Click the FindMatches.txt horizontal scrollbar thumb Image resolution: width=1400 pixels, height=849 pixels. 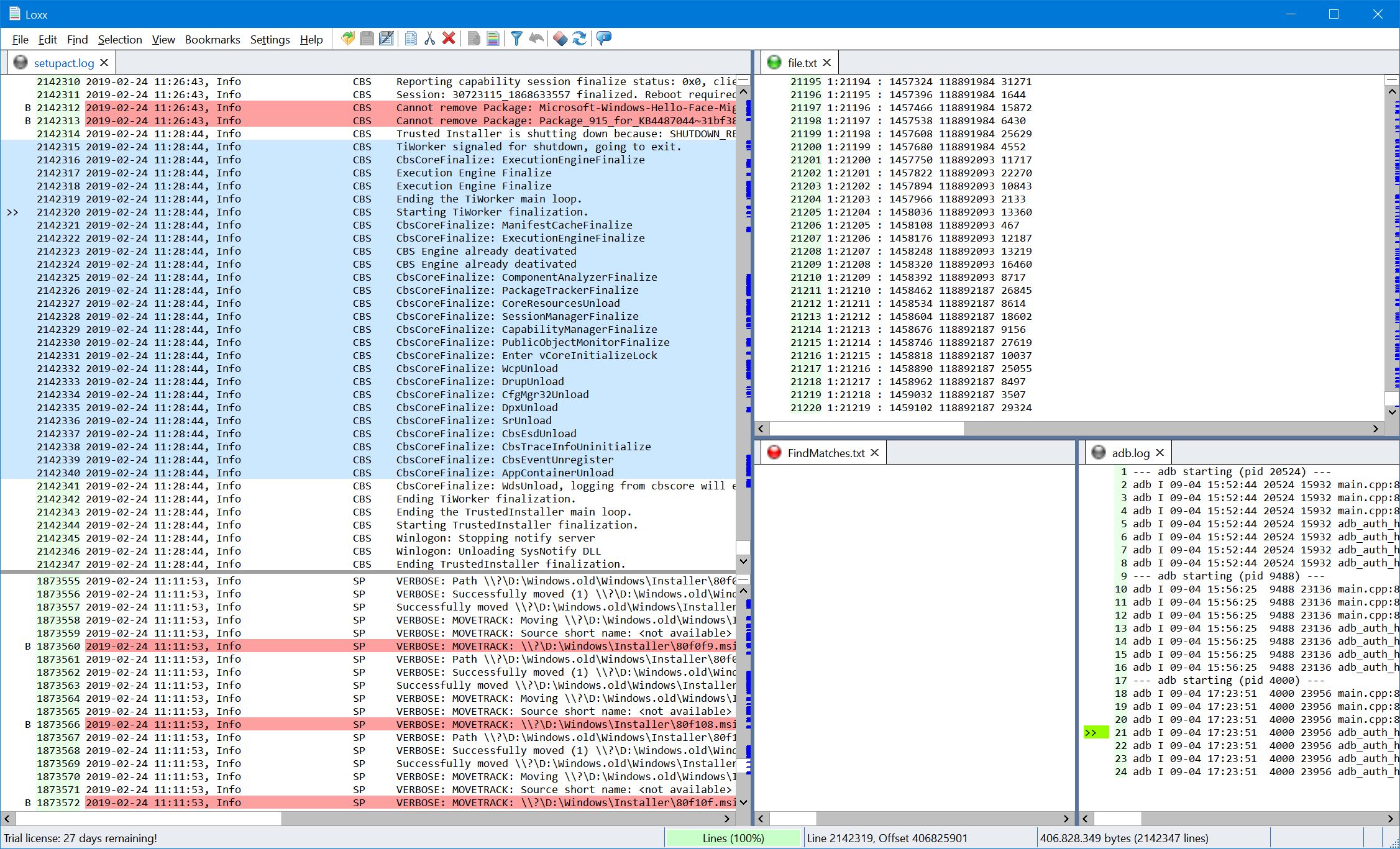[x=793, y=819]
